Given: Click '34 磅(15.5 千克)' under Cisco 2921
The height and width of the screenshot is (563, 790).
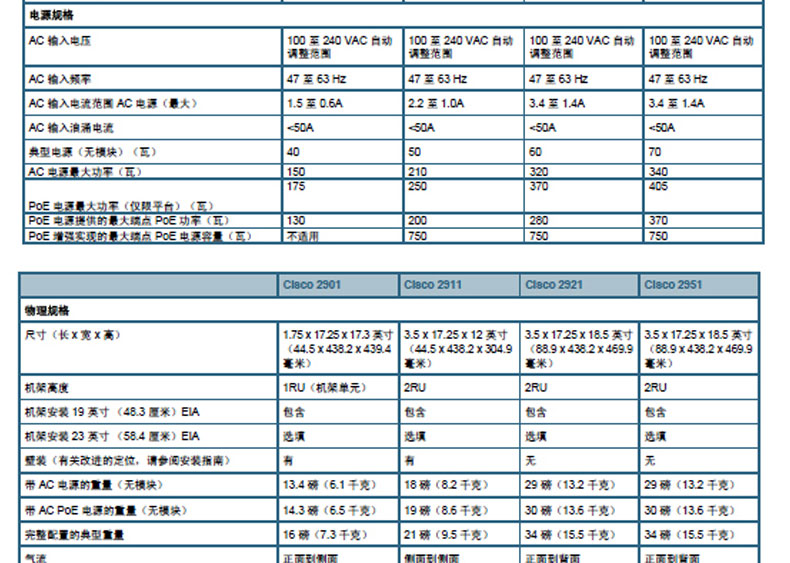Looking at the screenshot, I should click(x=570, y=535).
